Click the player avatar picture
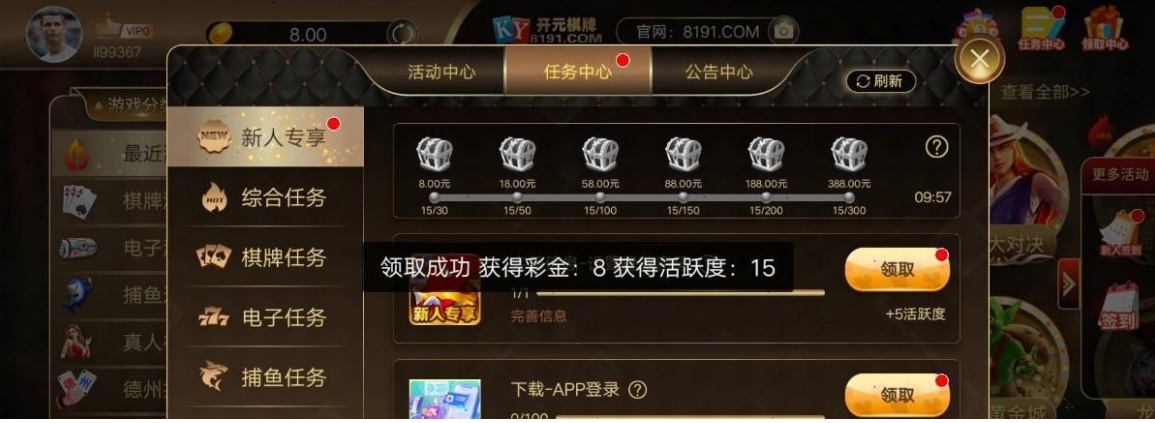Viewport: 1155px width, 423px height. (54, 34)
